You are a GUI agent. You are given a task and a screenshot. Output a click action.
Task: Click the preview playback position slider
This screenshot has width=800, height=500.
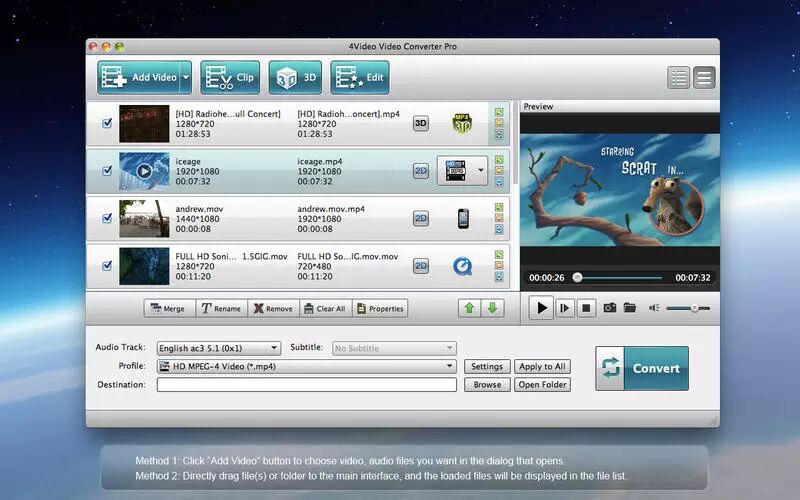618,278
